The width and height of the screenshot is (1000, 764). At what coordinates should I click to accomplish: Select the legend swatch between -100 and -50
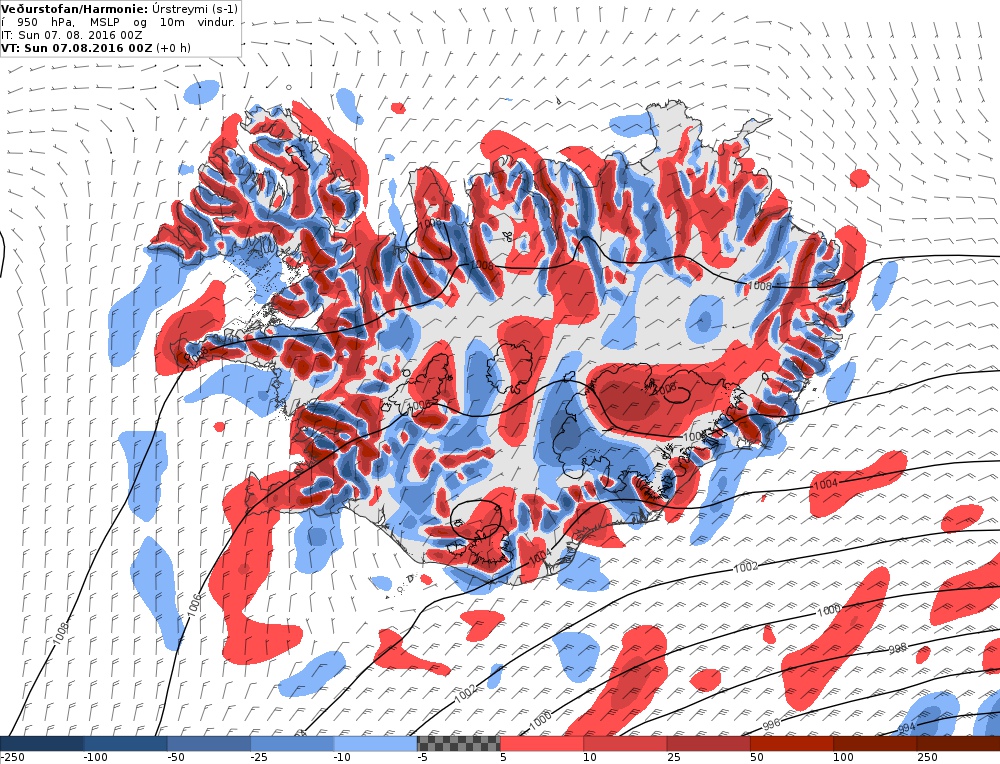pyautogui.click(x=125, y=744)
